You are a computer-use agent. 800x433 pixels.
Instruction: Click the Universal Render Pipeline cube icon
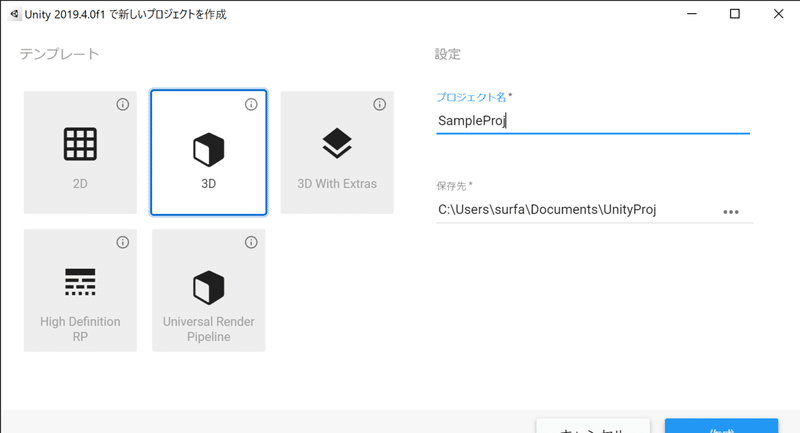pyautogui.click(x=209, y=288)
